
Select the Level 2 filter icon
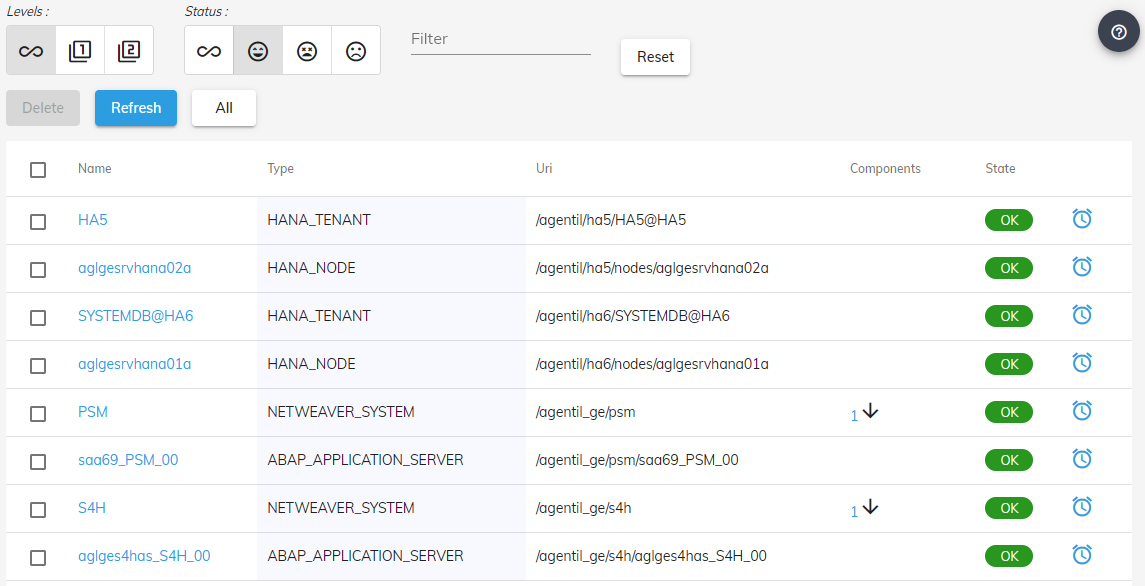[x=129, y=50]
